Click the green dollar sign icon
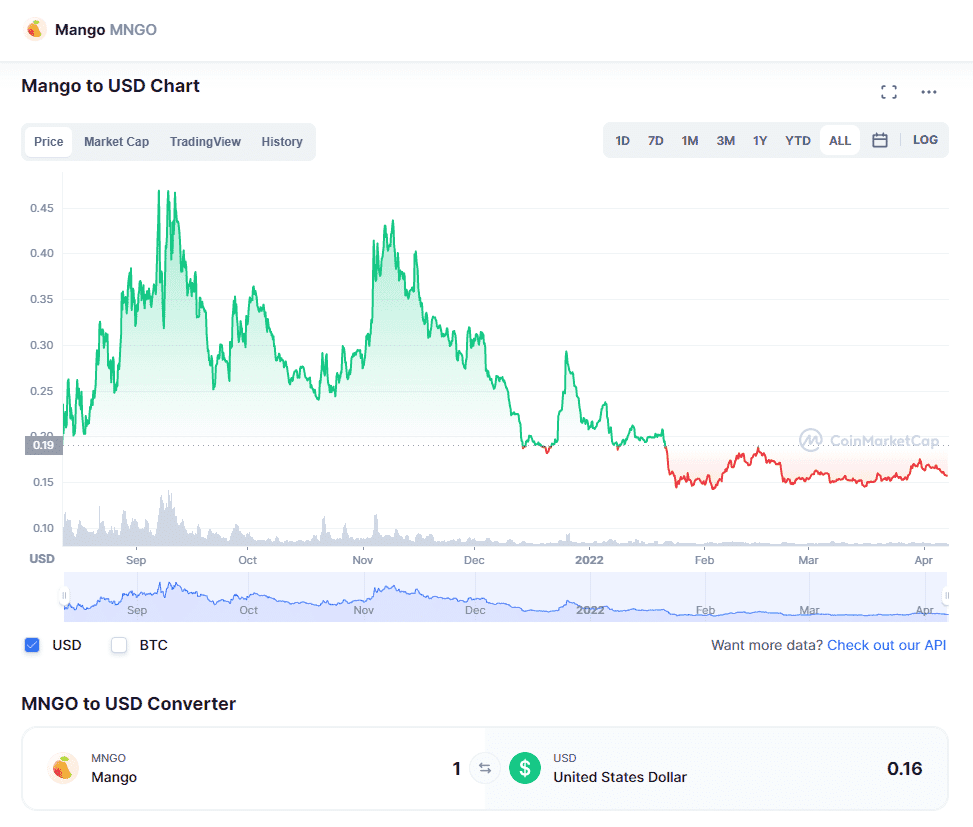 click(x=525, y=768)
